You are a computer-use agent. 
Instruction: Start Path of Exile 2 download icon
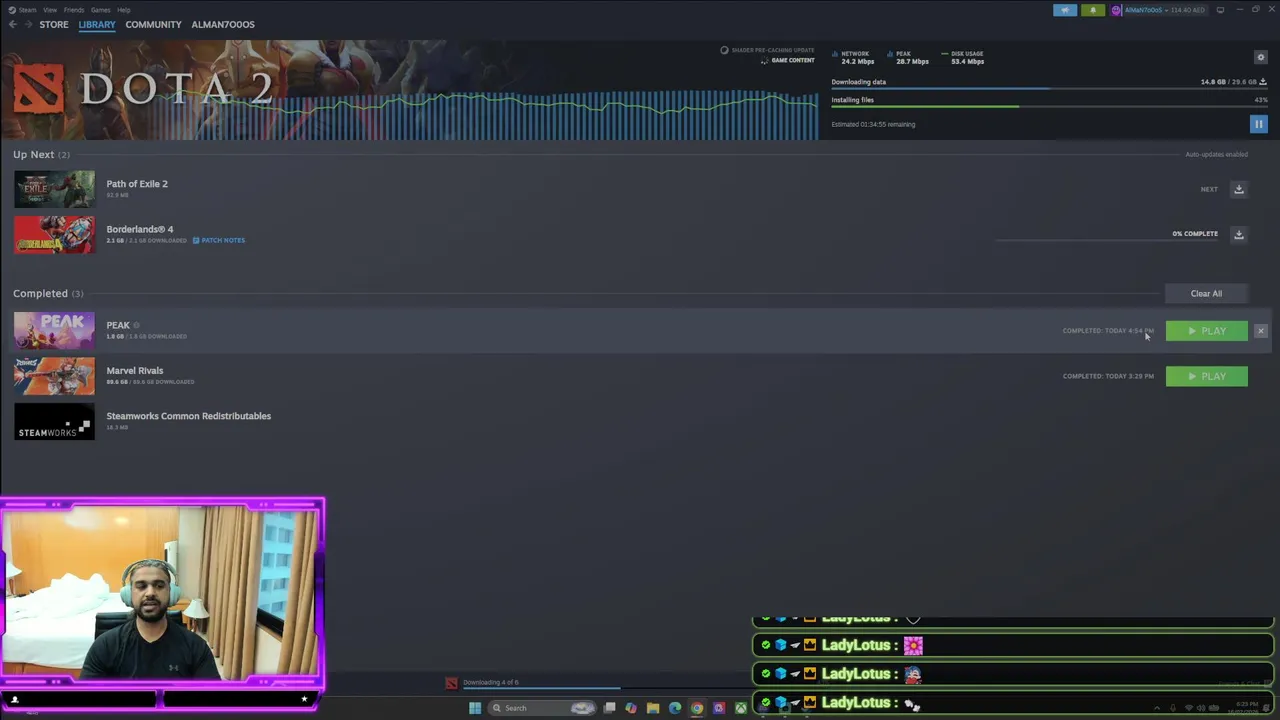[1238, 189]
